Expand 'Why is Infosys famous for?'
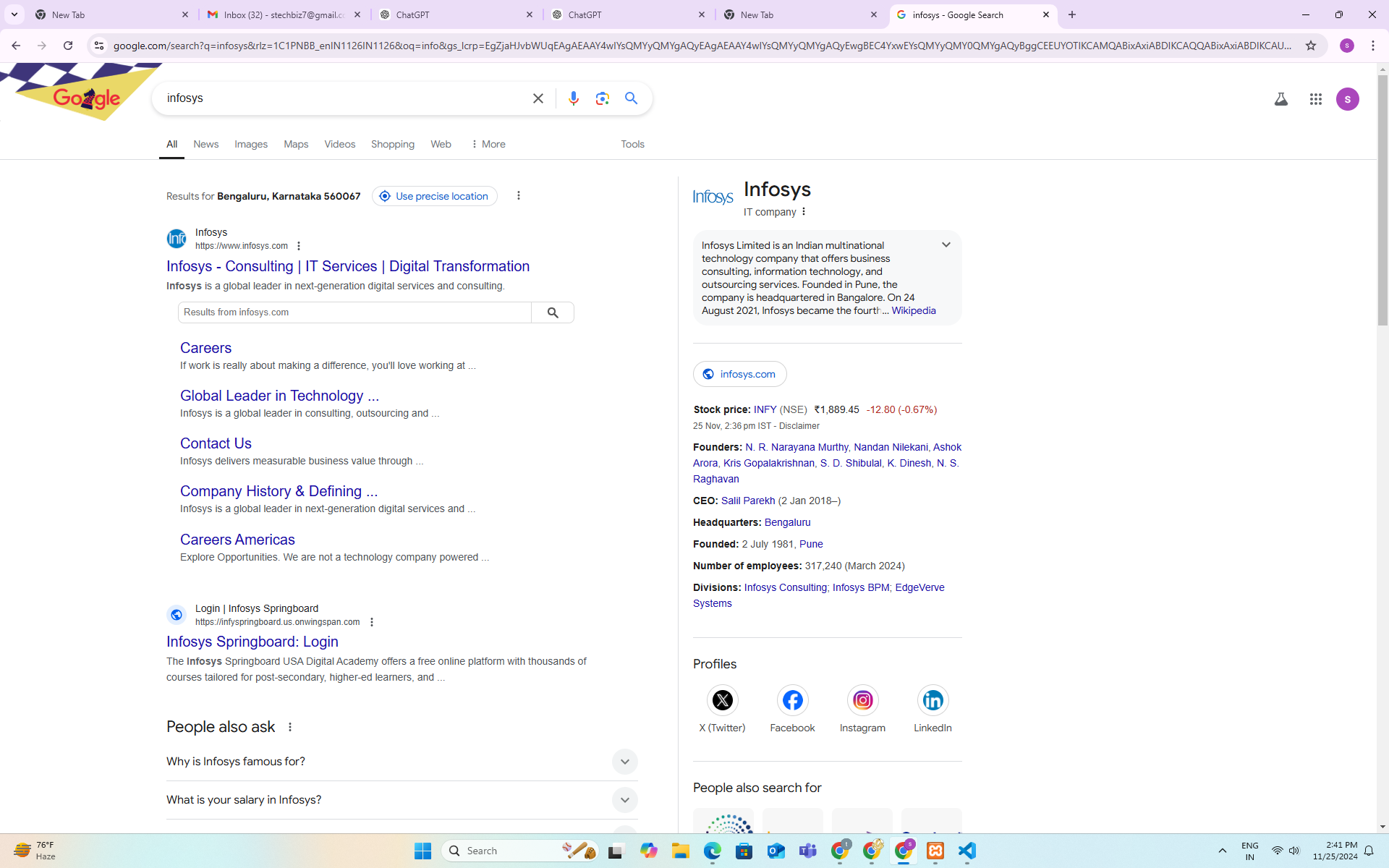The height and width of the screenshot is (868, 1389). click(x=624, y=762)
